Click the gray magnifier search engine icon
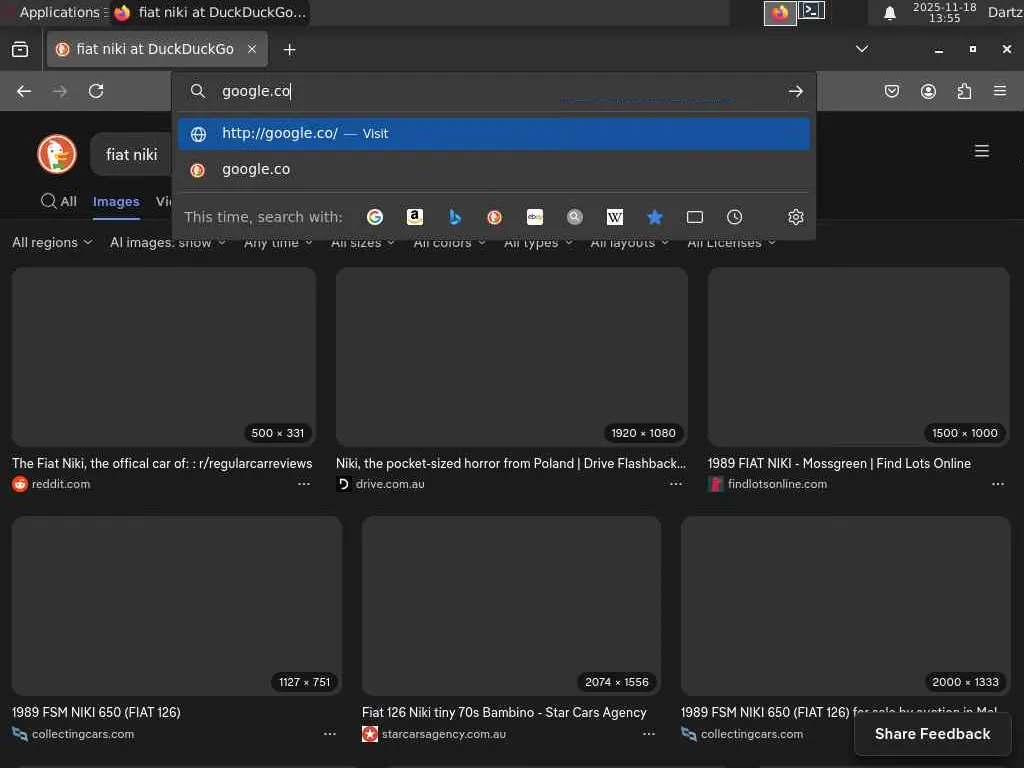This screenshot has height=768, width=1024. (575, 217)
